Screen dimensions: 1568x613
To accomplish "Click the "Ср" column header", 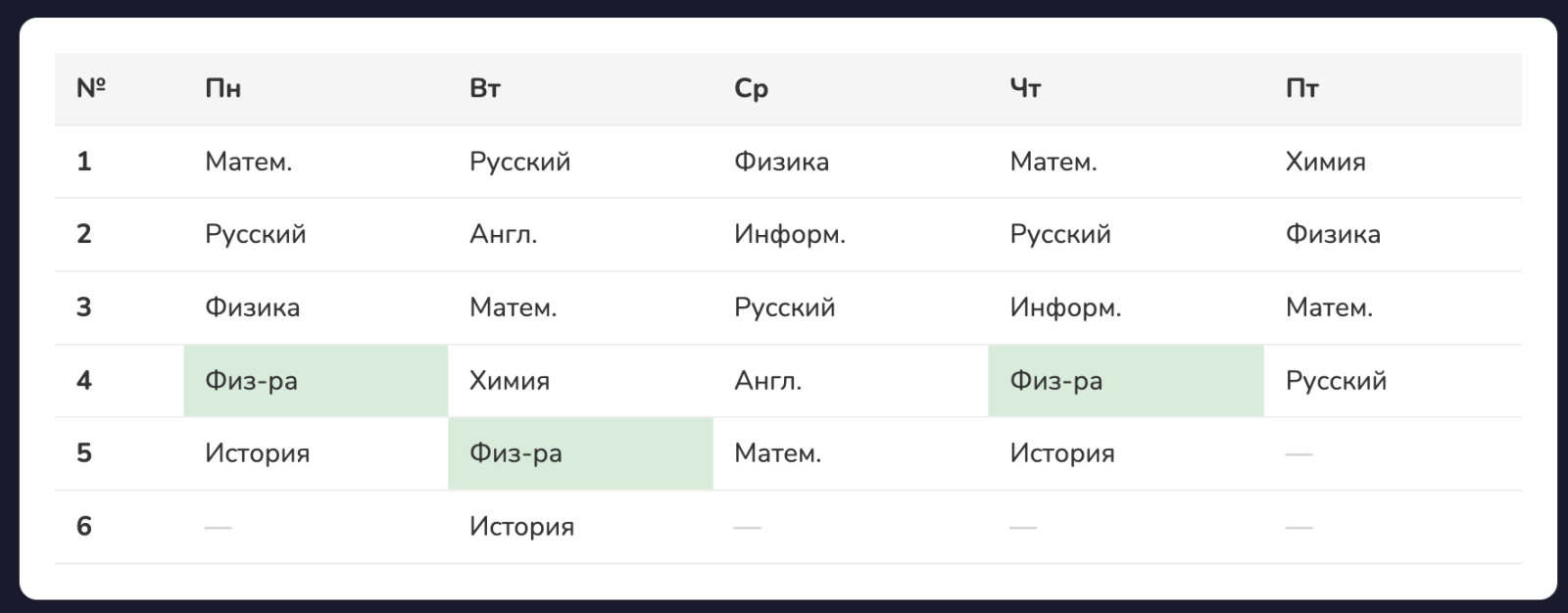I will pyautogui.click(x=751, y=89).
